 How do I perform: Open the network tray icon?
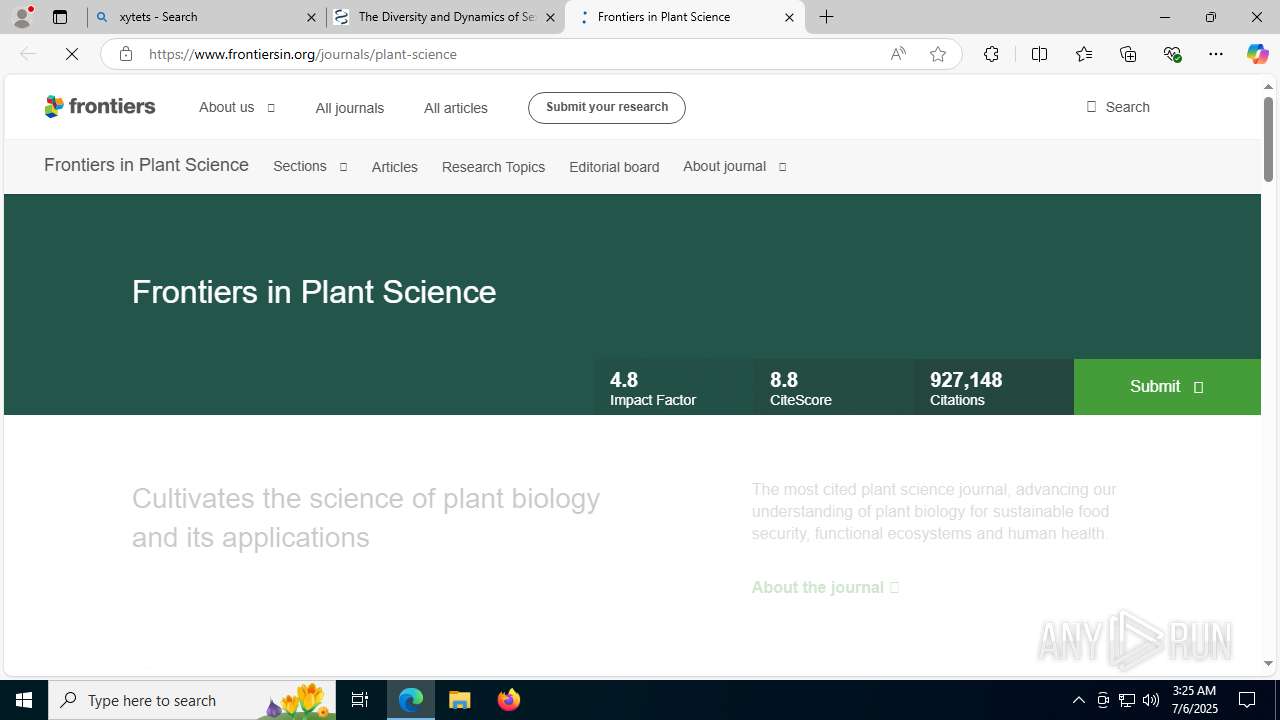(x=1127, y=700)
